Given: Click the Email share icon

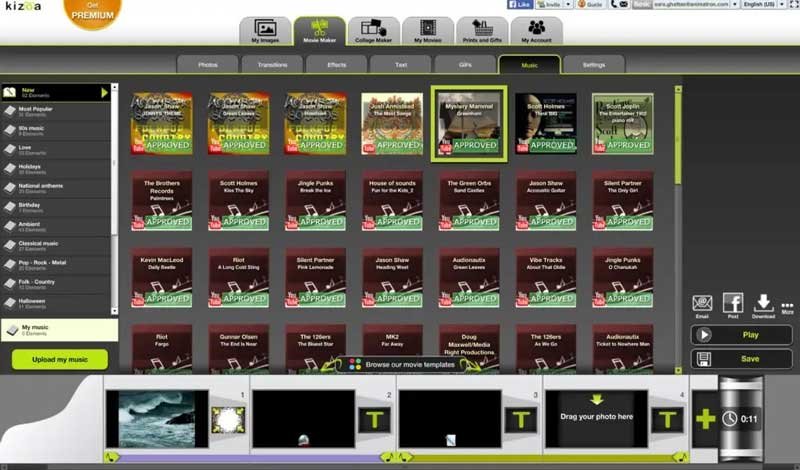Looking at the screenshot, I should click(702, 303).
